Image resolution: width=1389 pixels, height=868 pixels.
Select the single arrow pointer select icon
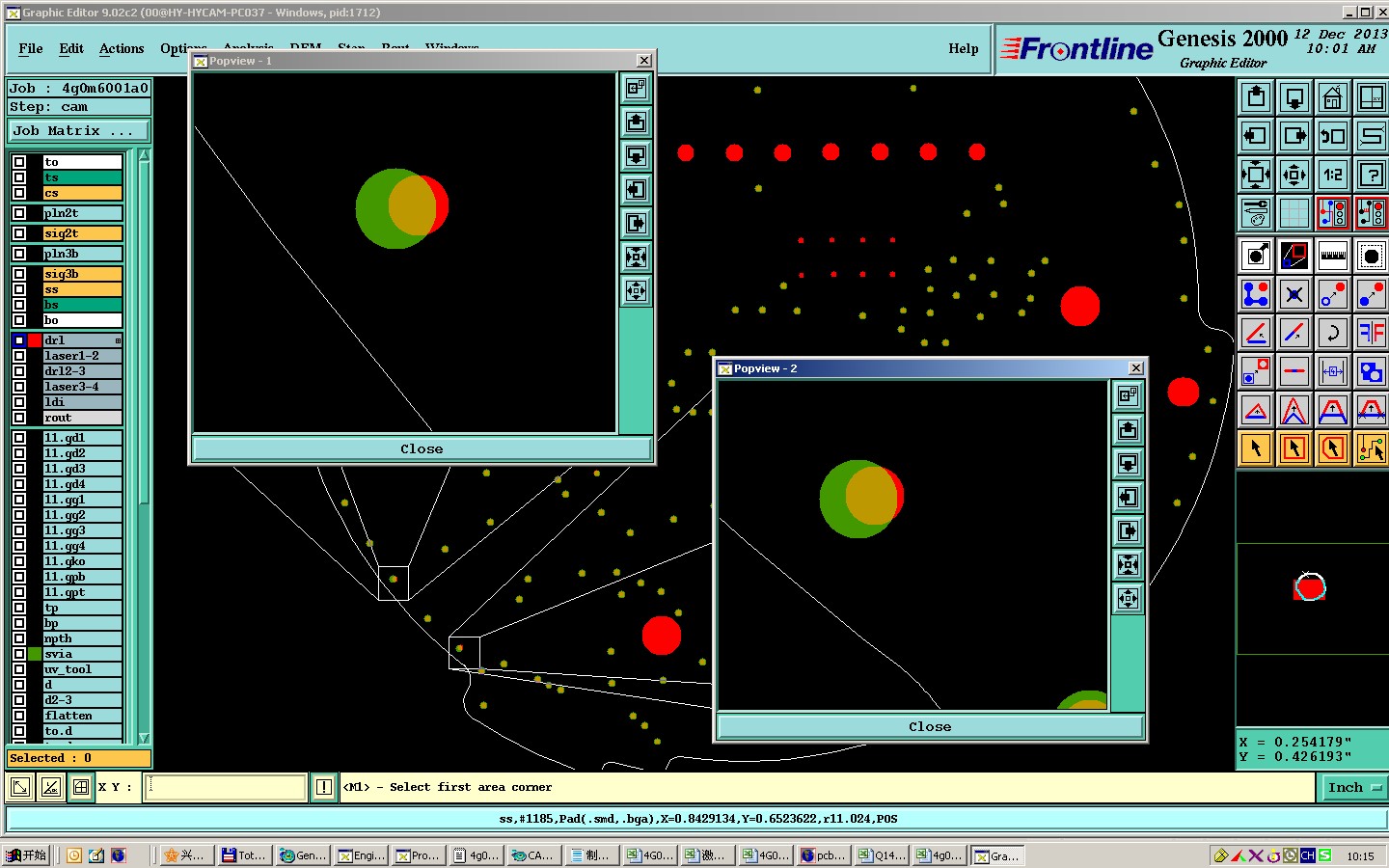[1256, 448]
